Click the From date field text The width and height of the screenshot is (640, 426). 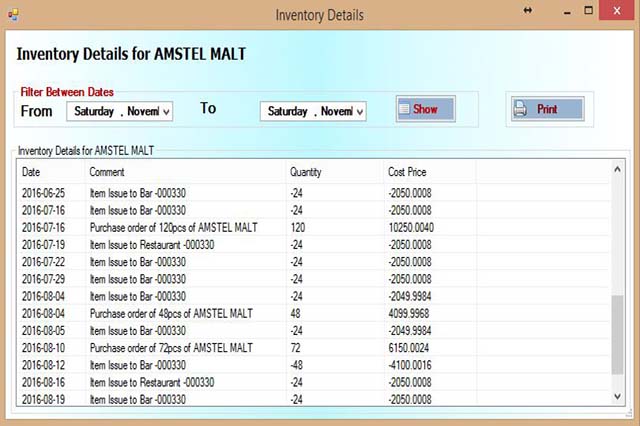116,111
